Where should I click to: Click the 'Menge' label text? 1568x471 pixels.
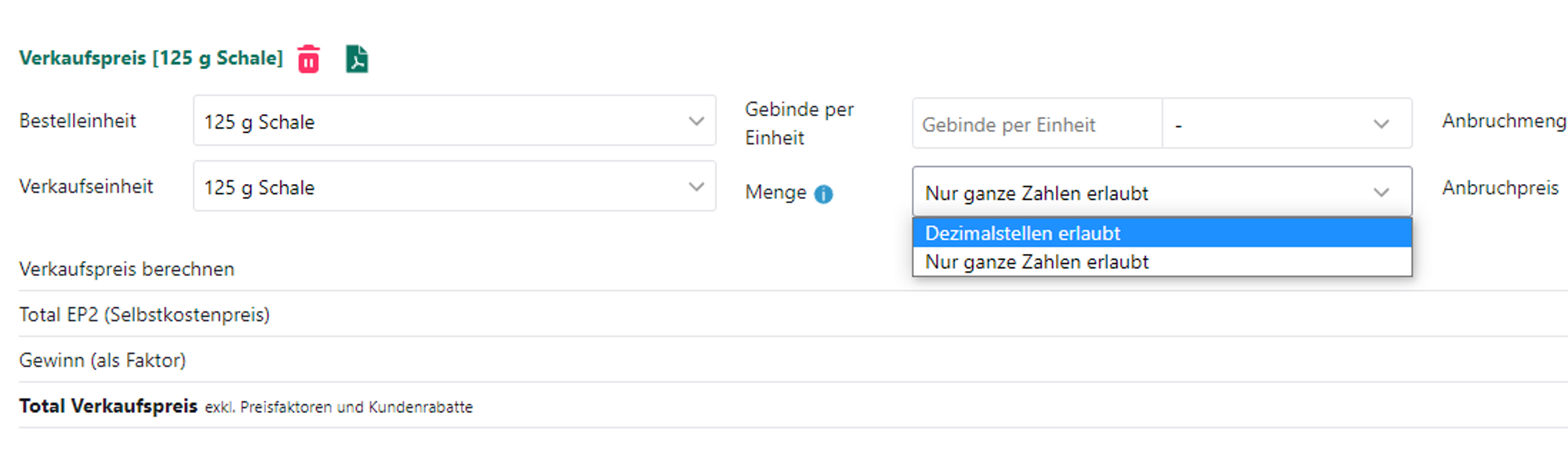coord(775,193)
